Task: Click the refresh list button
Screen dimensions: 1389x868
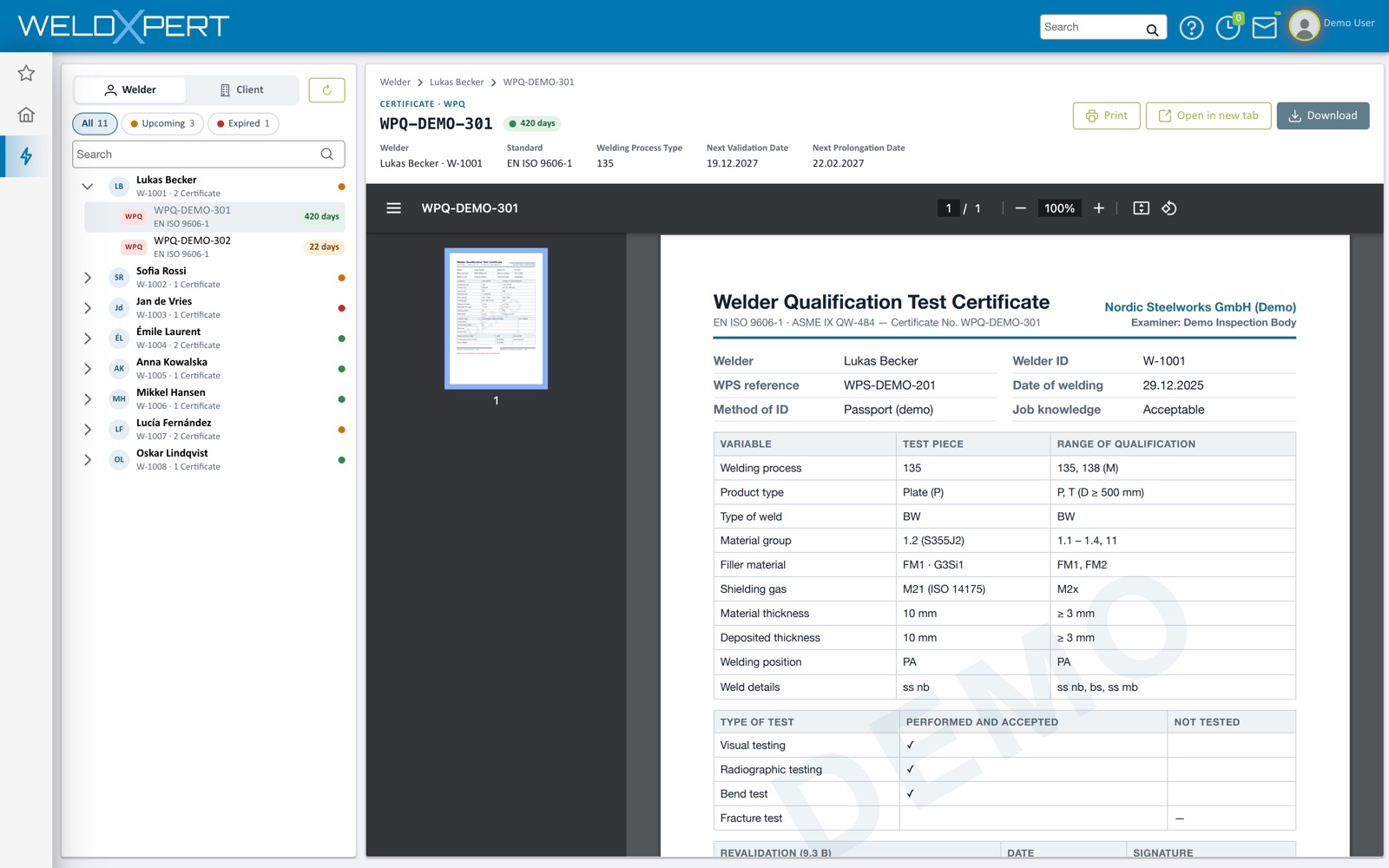Action: pos(327,90)
